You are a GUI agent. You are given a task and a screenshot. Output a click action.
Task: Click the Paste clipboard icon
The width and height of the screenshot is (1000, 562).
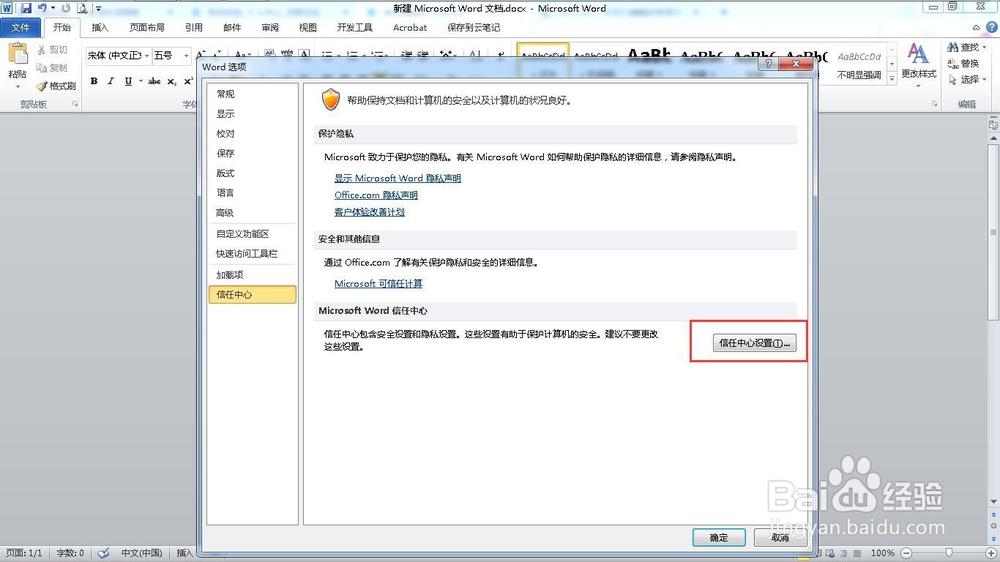pyautogui.click(x=17, y=55)
